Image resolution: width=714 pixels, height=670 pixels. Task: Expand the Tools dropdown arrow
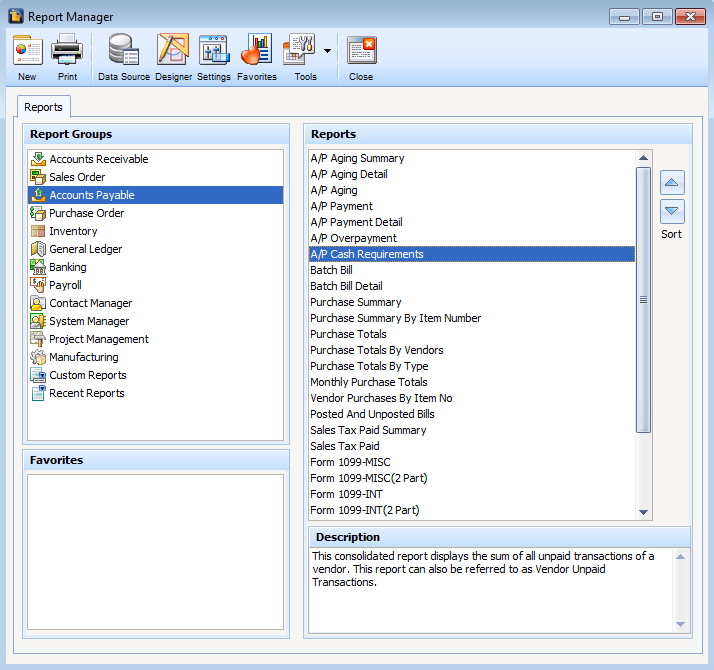[x=327, y=51]
